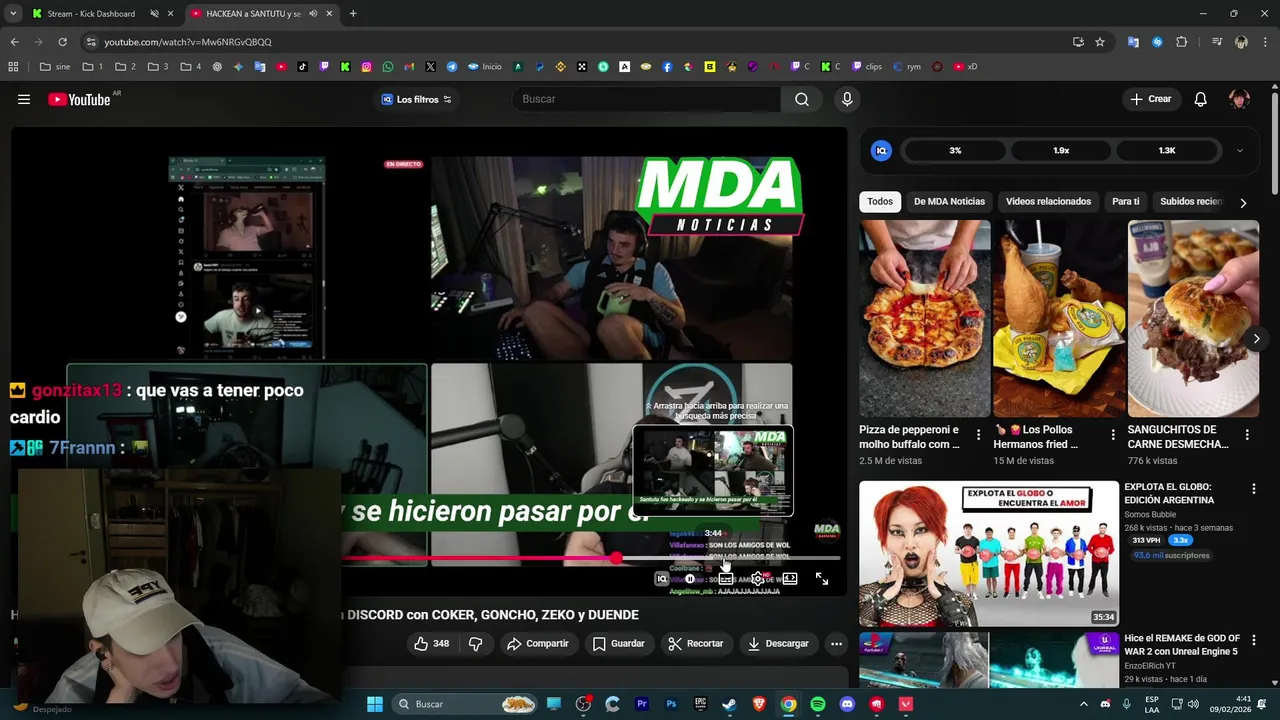The image size is (1280, 720).
Task: Click the Recortar button
Action: [x=695, y=644]
